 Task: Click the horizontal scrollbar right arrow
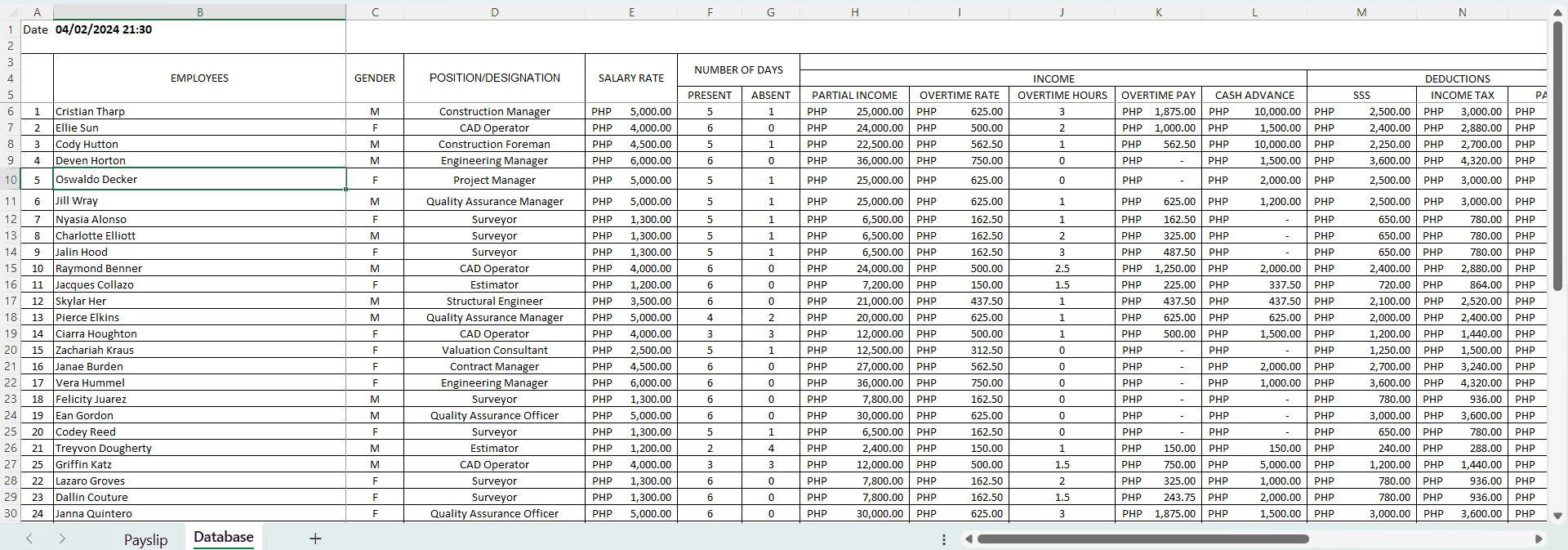pyautogui.click(x=1539, y=539)
